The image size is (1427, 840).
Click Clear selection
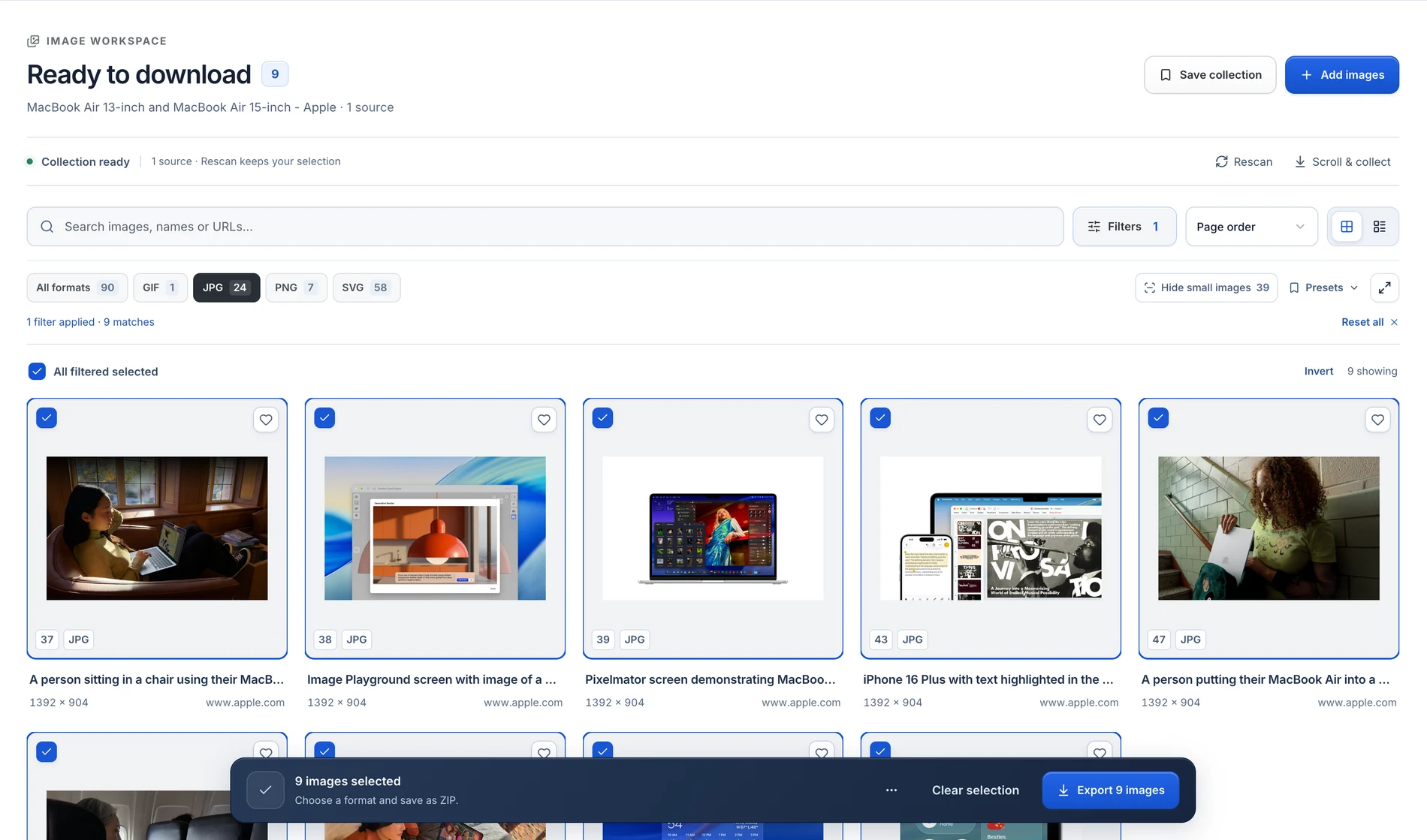(975, 790)
